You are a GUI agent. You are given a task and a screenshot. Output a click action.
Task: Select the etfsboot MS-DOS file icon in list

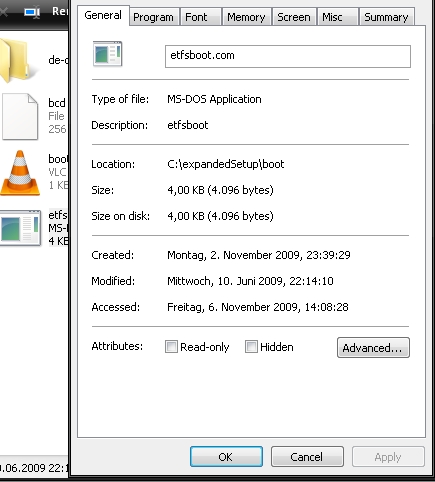(21, 228)
